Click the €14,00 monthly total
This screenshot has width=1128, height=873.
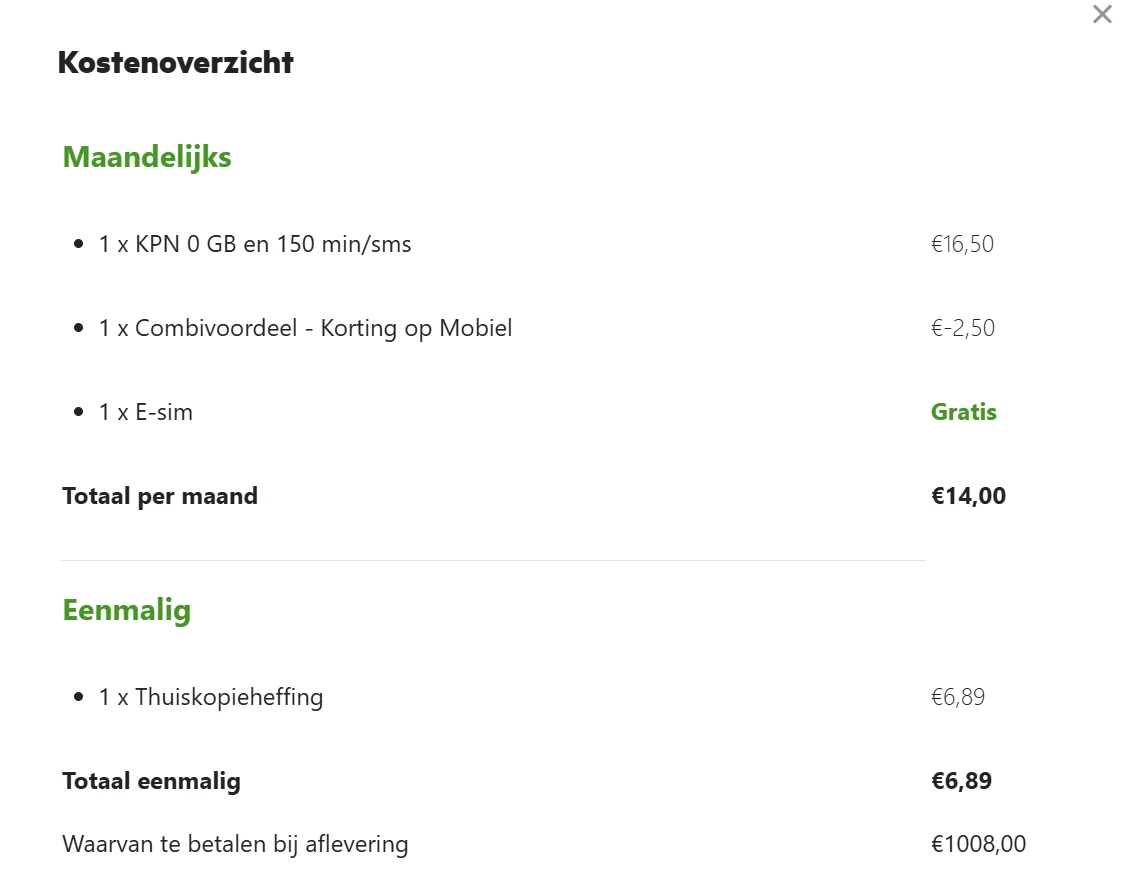pos(968,496)
